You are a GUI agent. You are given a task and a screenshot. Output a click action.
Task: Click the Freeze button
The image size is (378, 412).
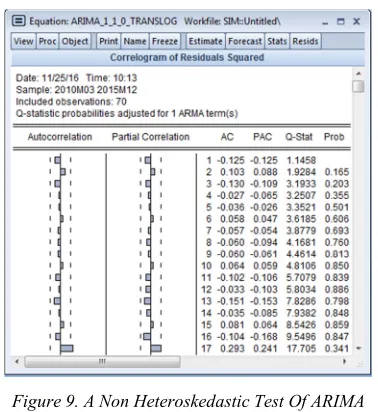click(x=165, y=41)
